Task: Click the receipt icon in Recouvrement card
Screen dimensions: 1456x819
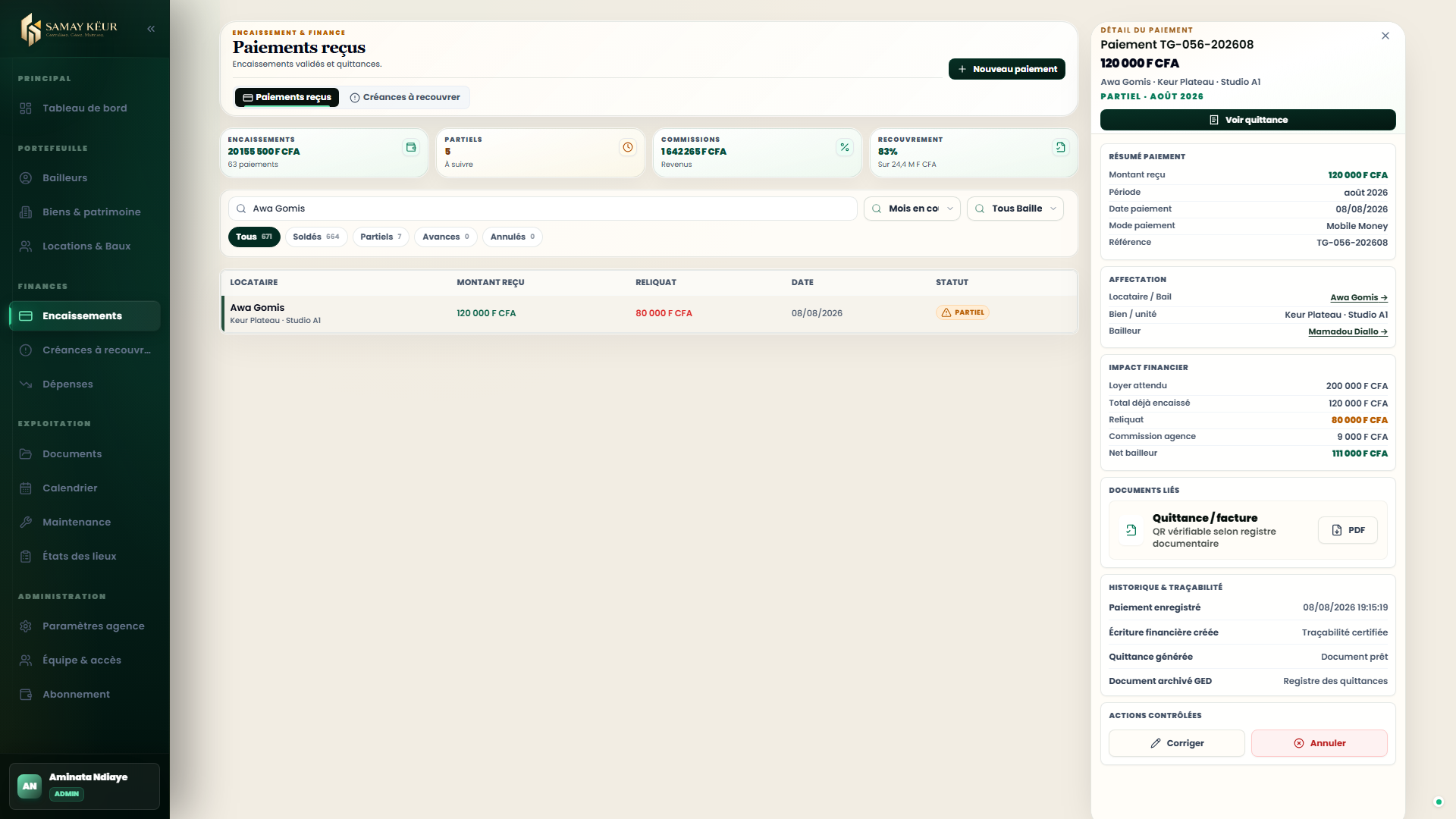Action: pos(1061,147)
